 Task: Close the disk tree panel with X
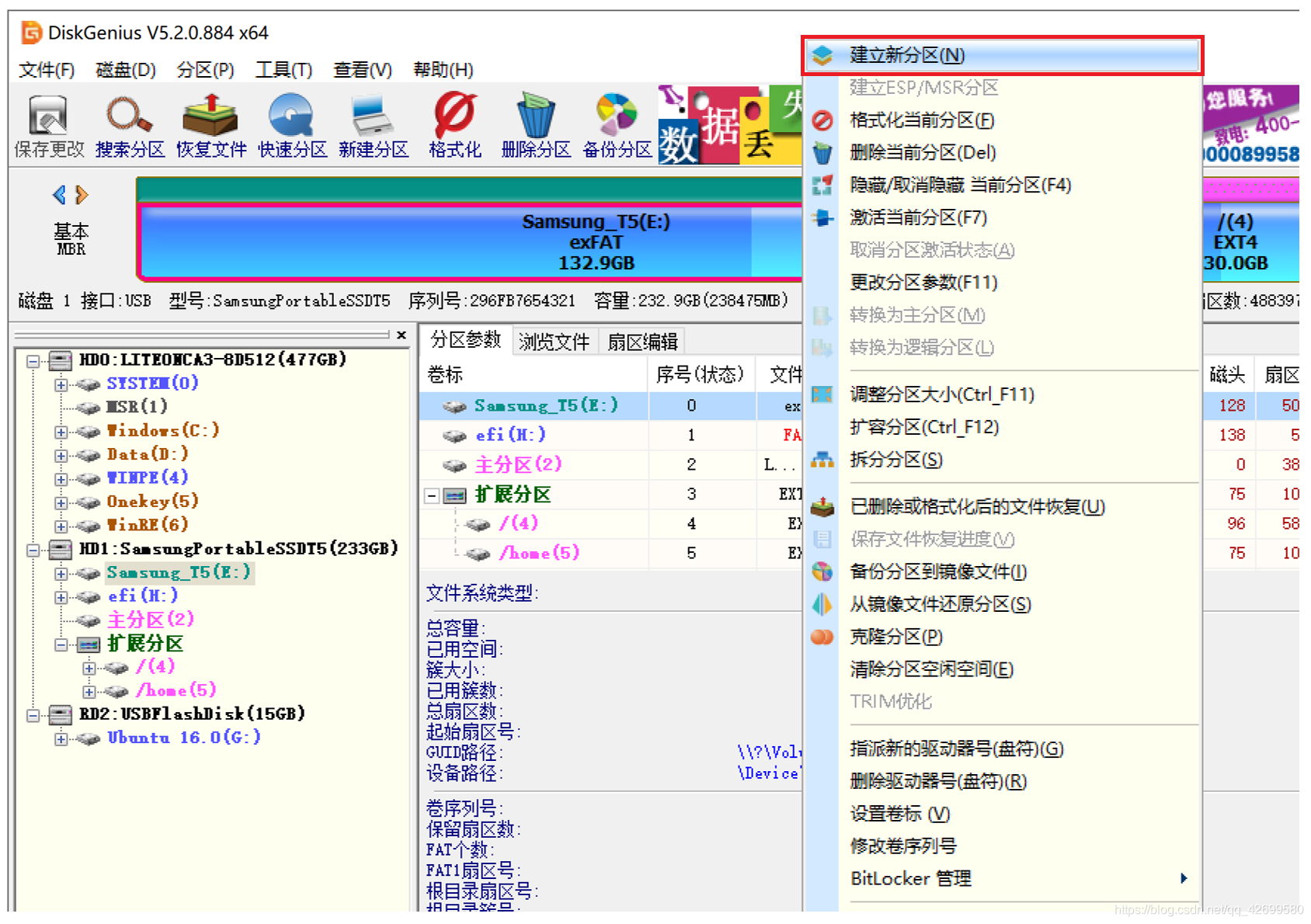(x=402, y=335)
